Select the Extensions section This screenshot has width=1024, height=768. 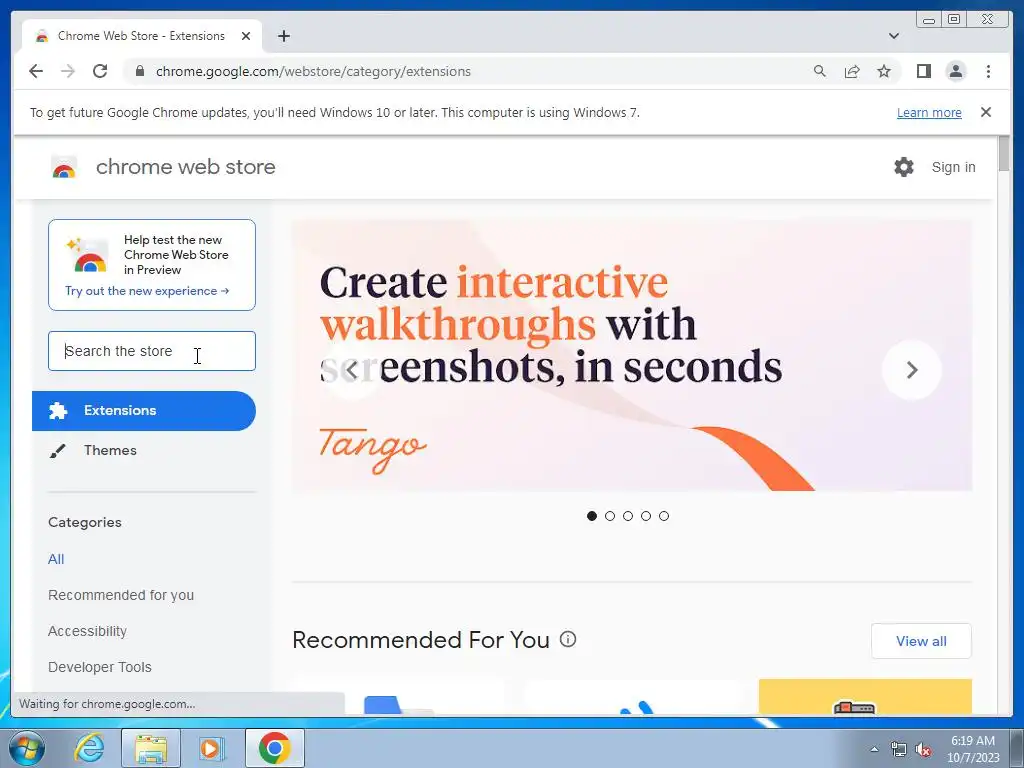(144, 411)
